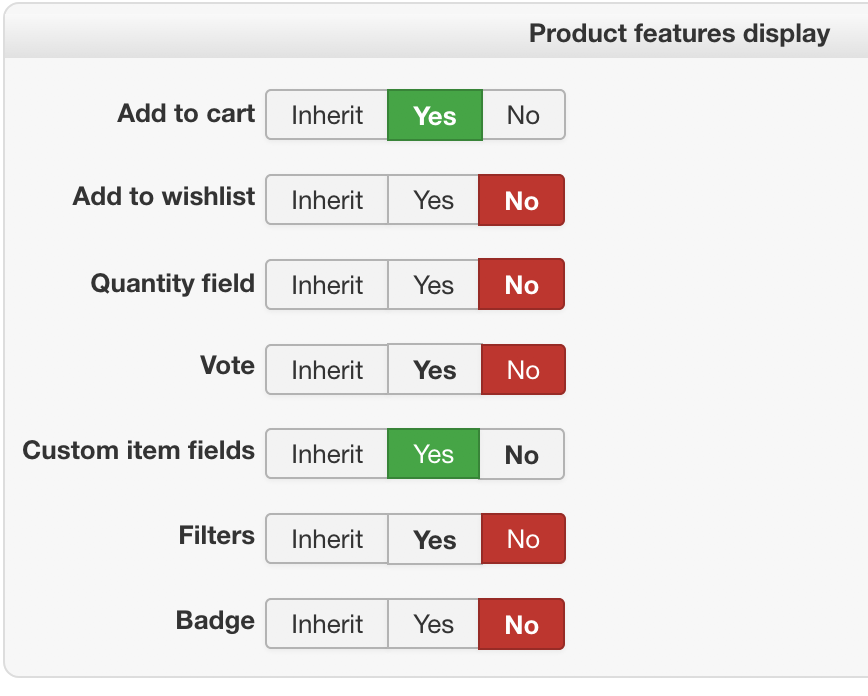The width and height of the screenshot is (868, 696).
Task: Select Yes for Custom item fields
Action: 433,454
